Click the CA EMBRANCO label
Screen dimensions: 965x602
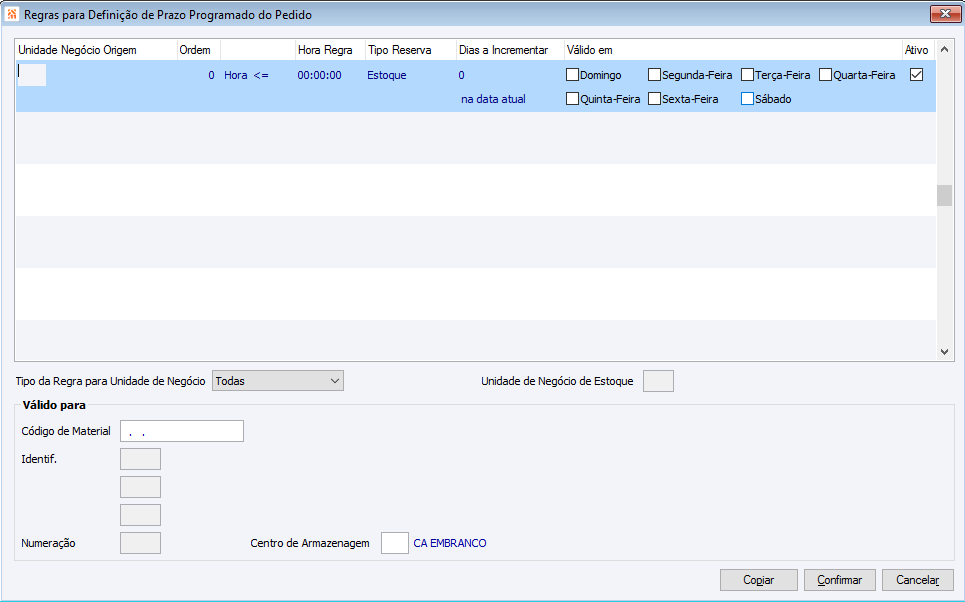click(x=450, y=543)
